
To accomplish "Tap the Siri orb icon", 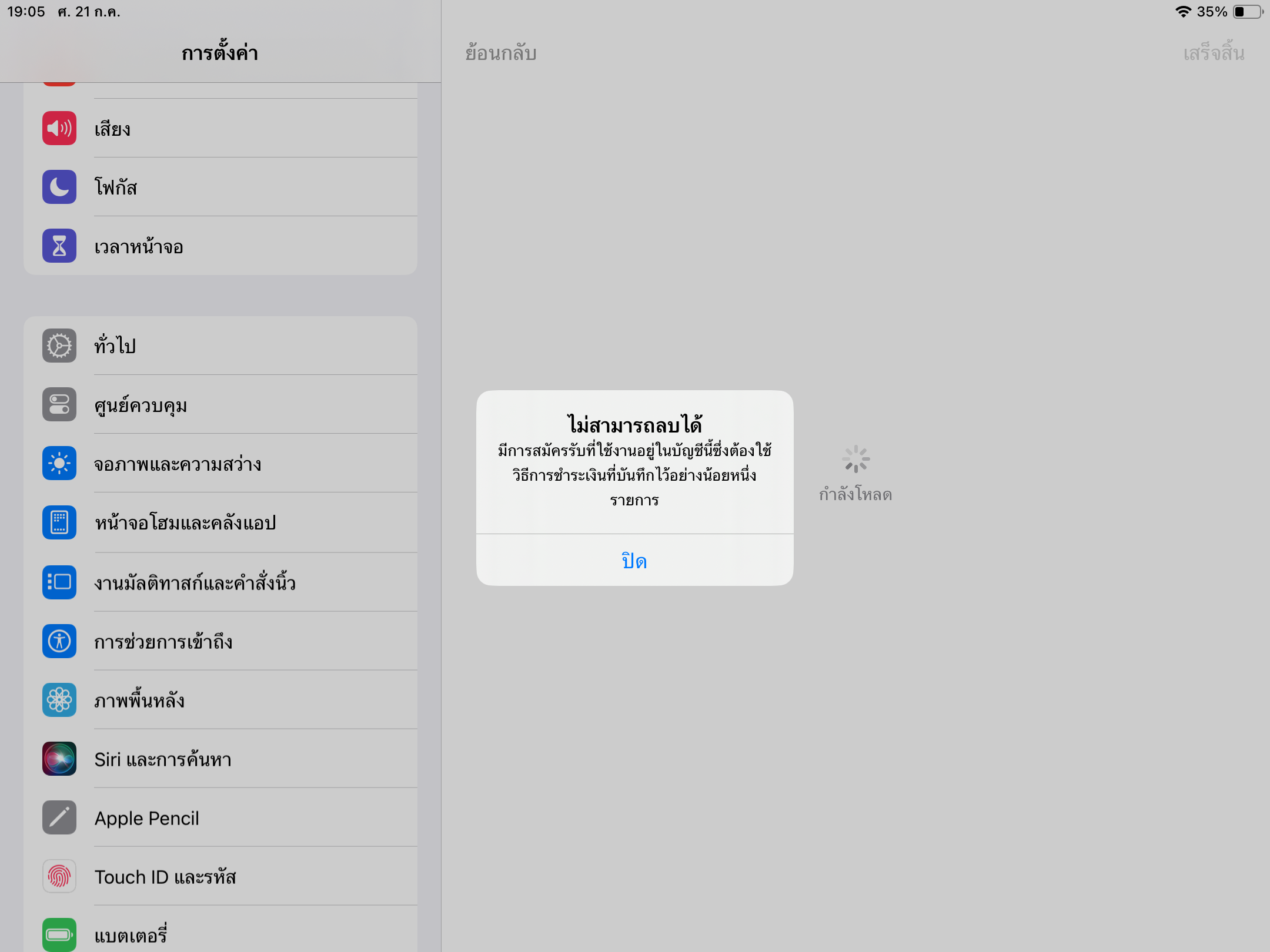I will tap(59, 759).
